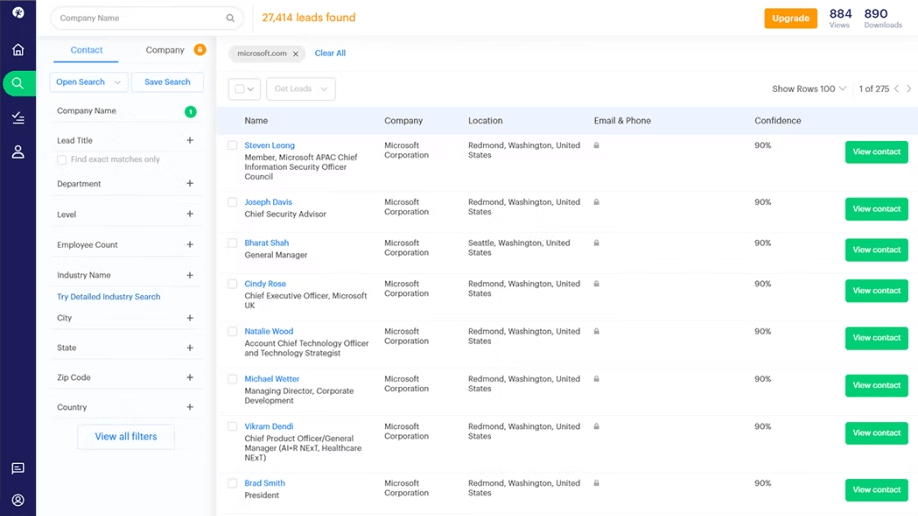Select the Contact tab
The width and height of the screenshot is (918, 516).
click(86, 50)
